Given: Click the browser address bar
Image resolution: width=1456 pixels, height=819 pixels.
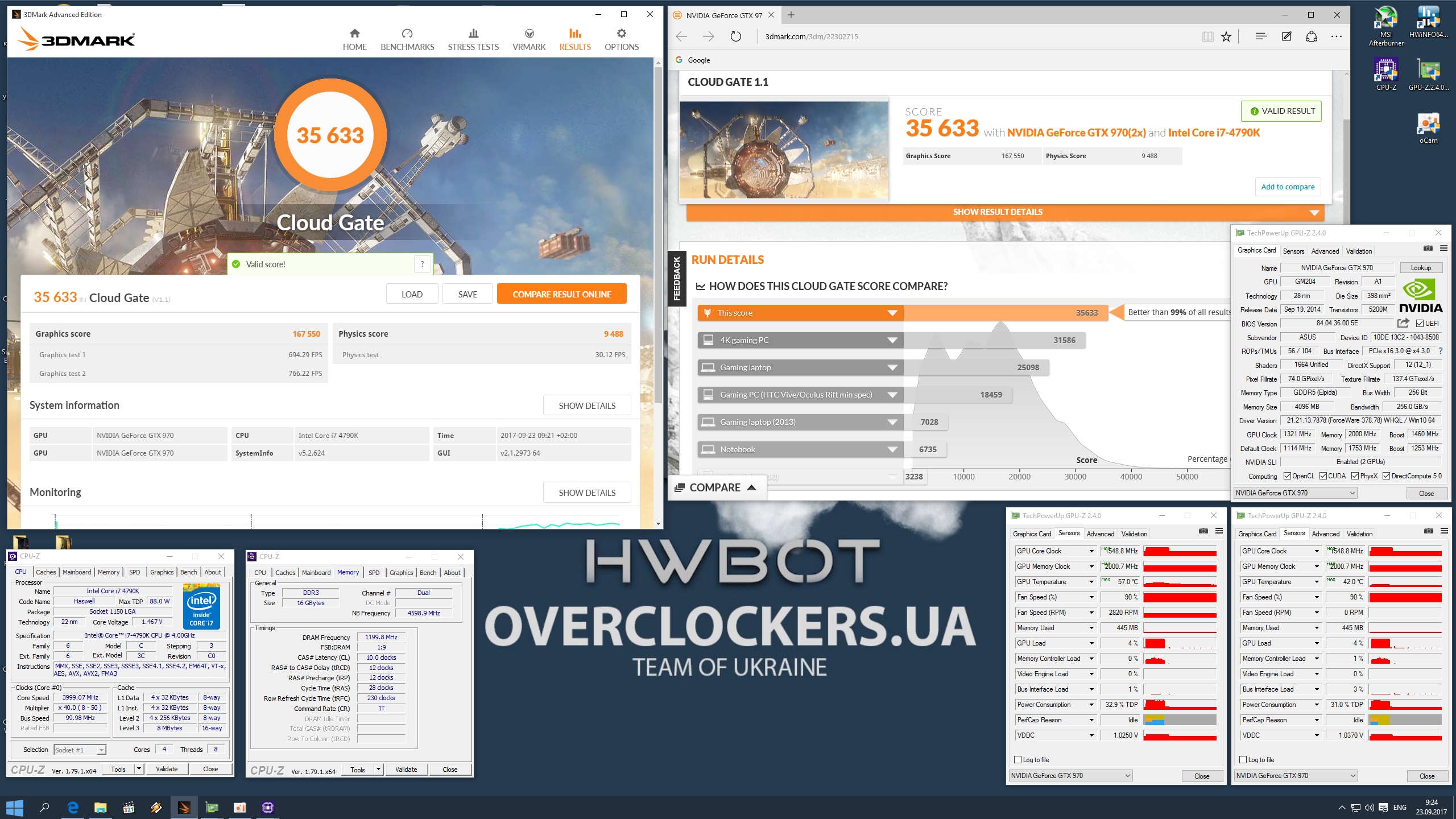Looking at the screenshot, I should point(978,36).
